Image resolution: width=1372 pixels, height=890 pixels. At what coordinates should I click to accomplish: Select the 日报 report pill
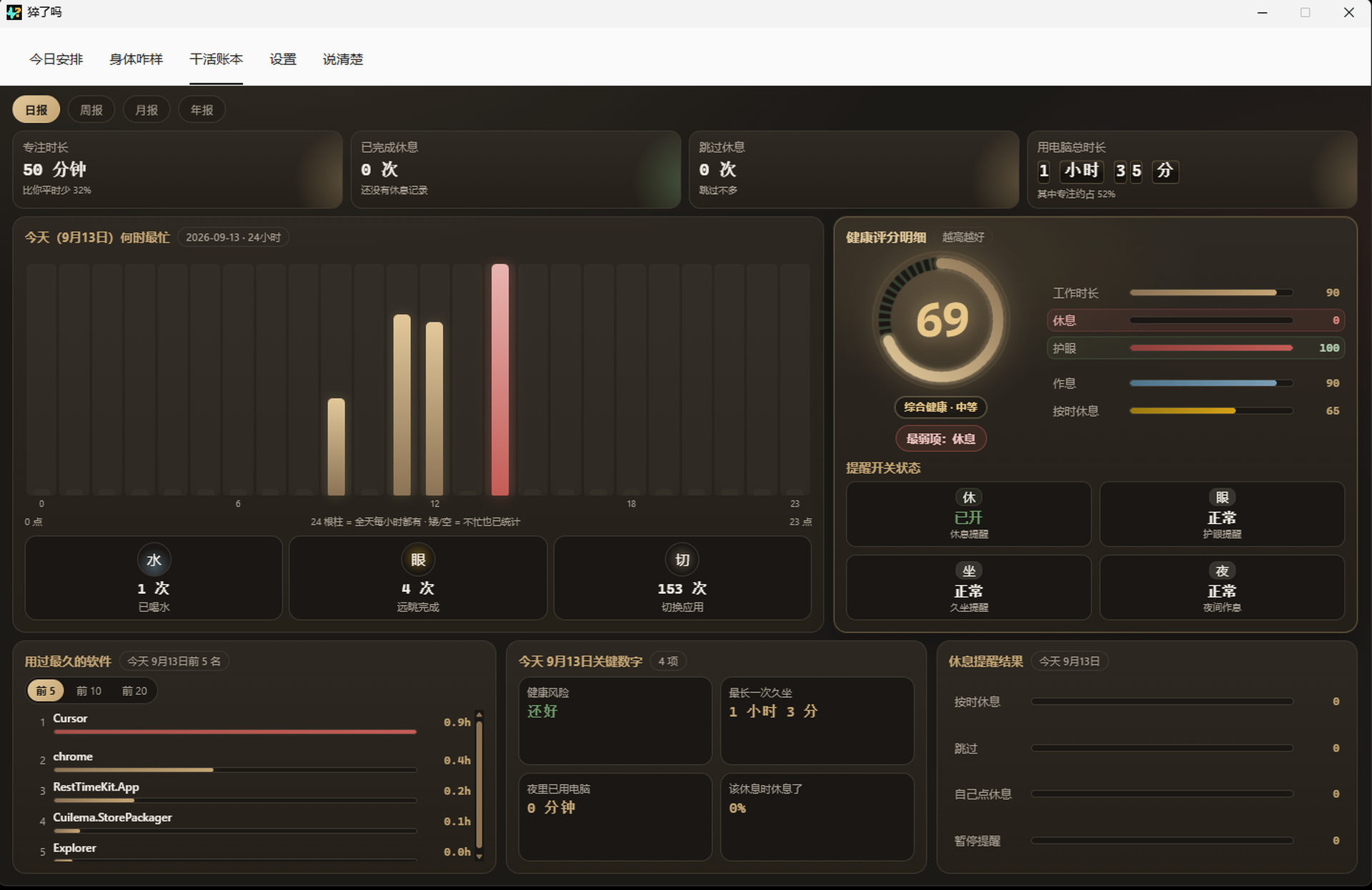click(36, 110)
